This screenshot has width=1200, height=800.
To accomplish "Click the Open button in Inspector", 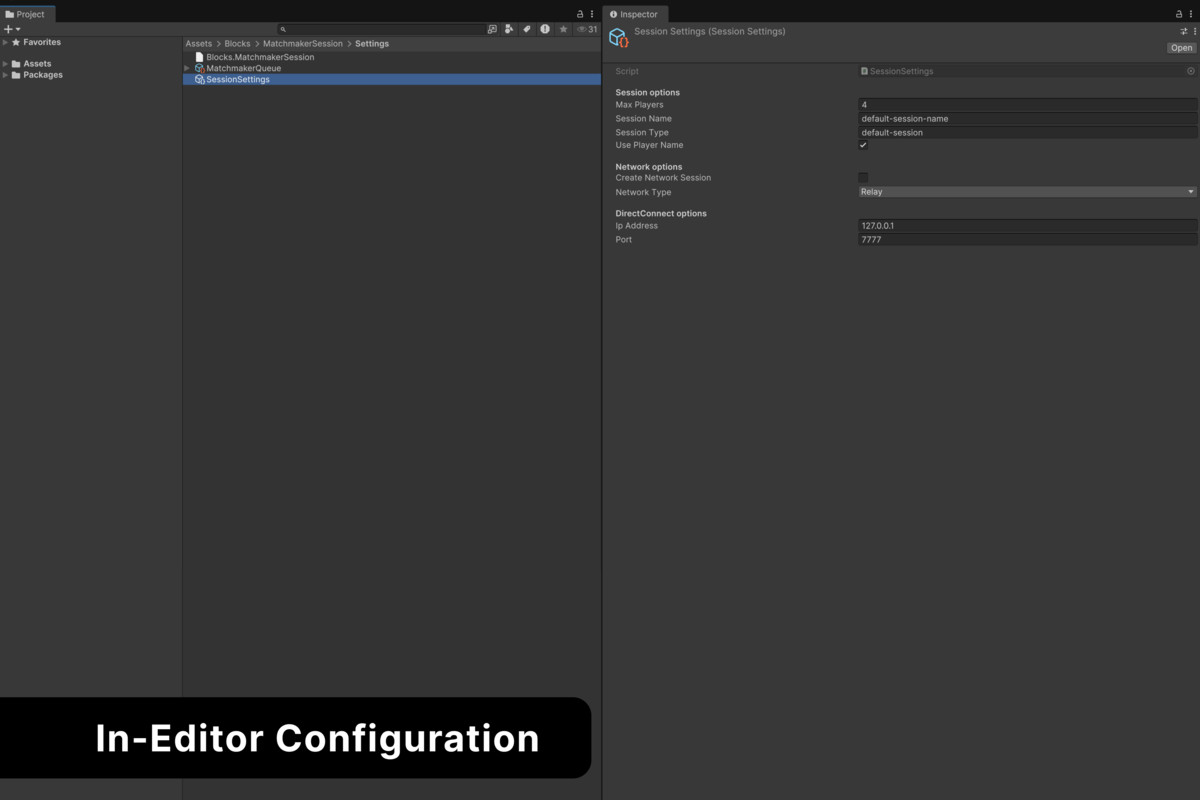I will coord(1182,48).
